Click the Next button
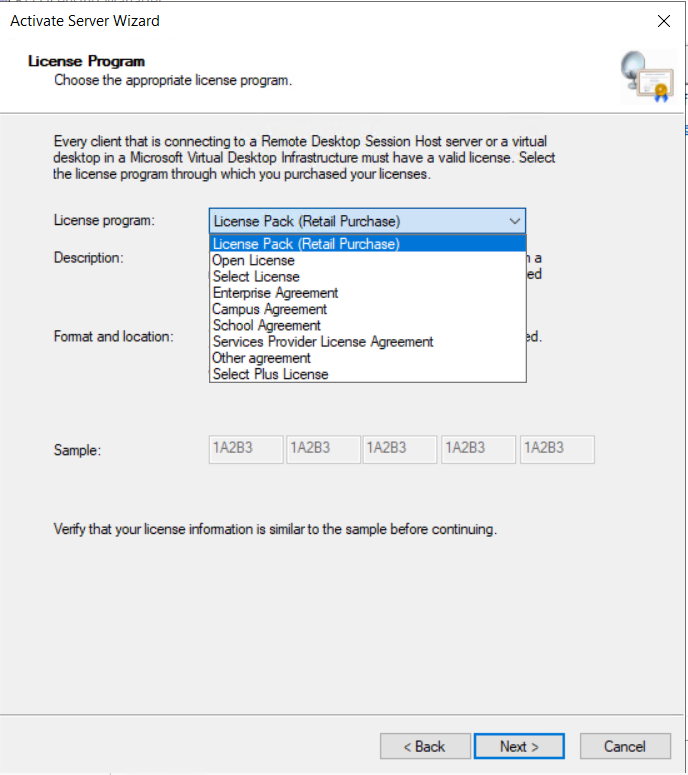The image size is (688, 775). coord(519,746)
